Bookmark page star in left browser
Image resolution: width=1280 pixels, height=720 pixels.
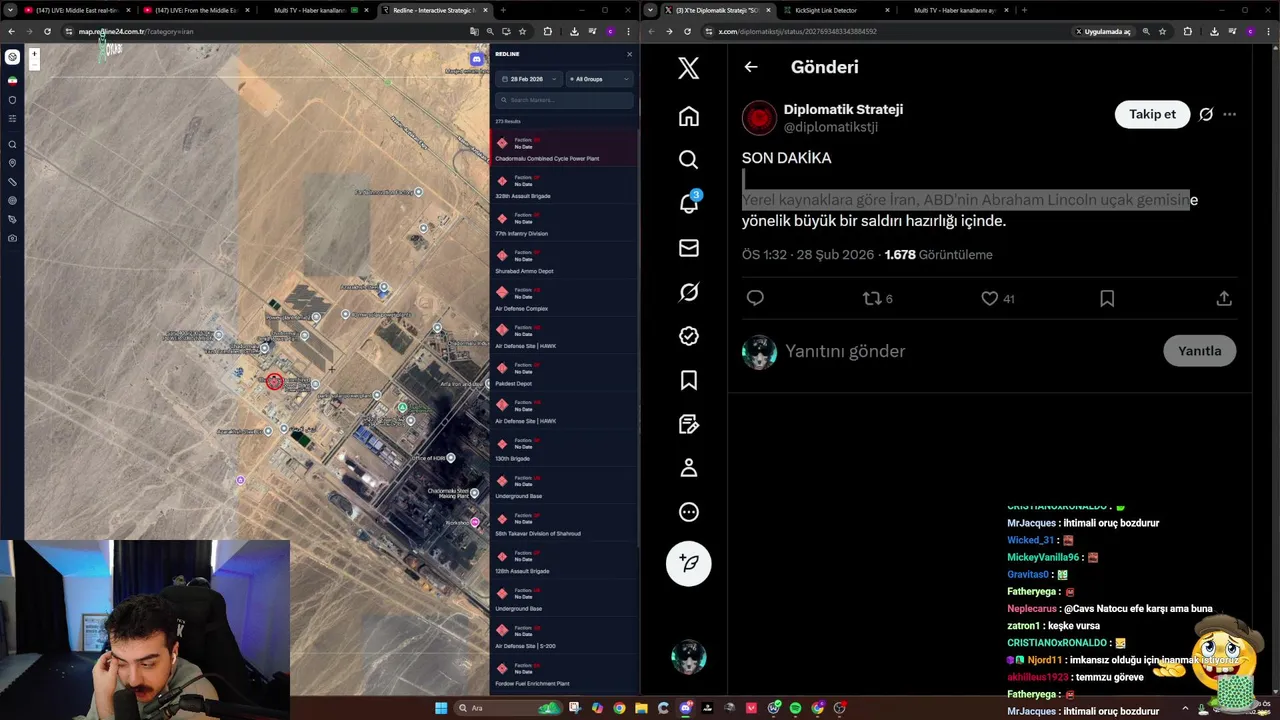[x=522, y=31]
